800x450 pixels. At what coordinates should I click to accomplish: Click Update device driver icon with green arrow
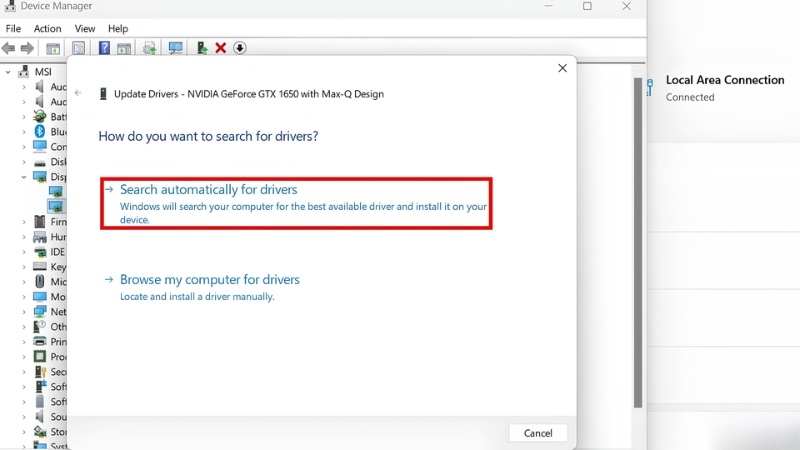tap(202, 48)
